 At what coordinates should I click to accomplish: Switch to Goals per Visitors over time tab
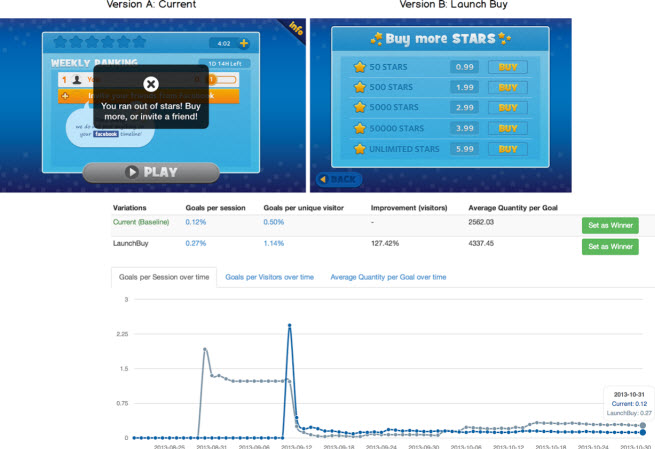[x=269, y=277]
